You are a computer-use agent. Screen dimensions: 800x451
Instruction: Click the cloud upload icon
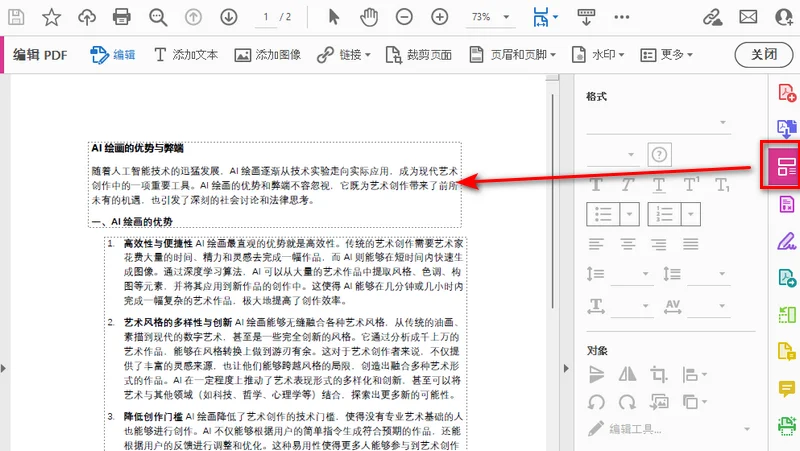click(x=87, y=17)
